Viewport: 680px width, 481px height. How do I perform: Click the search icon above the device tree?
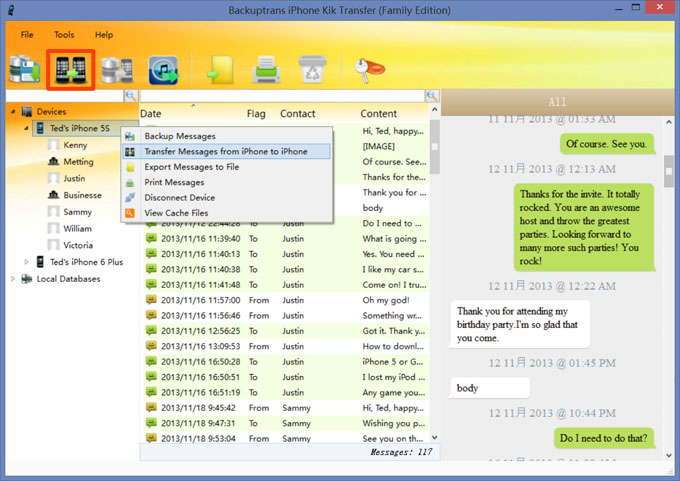tap(131, 95)
